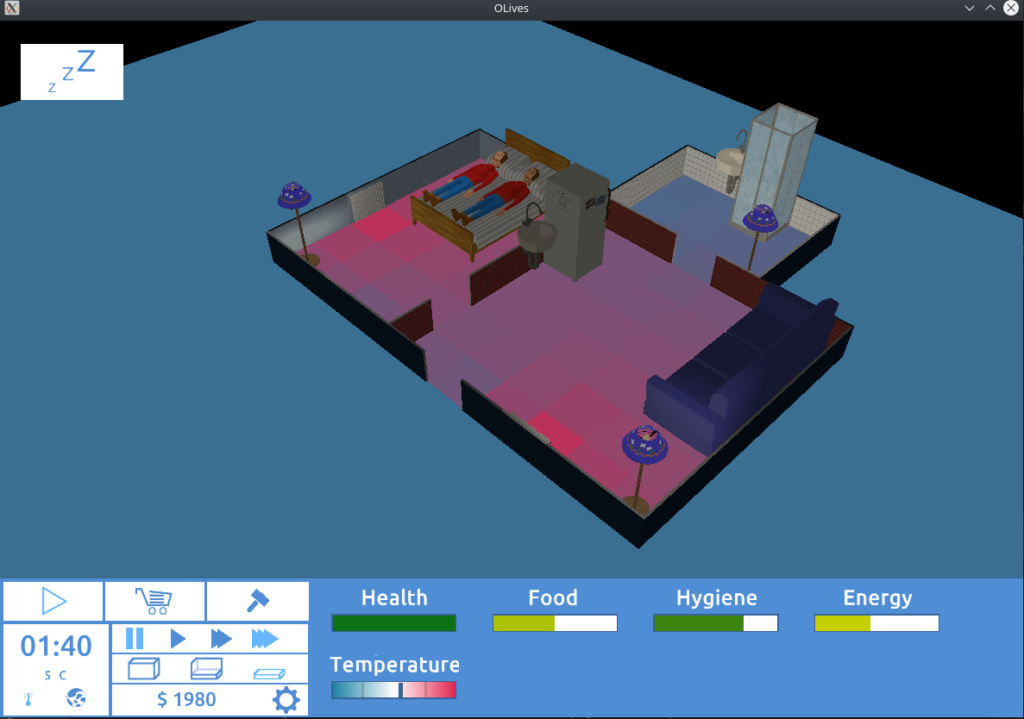Viewport: 1024px width, 719px height.
Task: Select the sink beside the refrigerator
Action: (x=537, y=236)
